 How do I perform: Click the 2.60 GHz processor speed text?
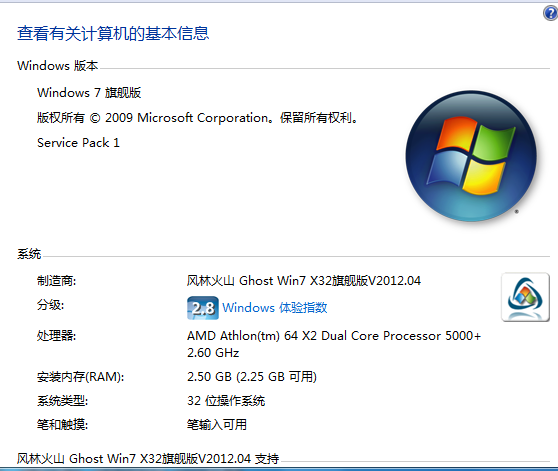coord(213,353)
